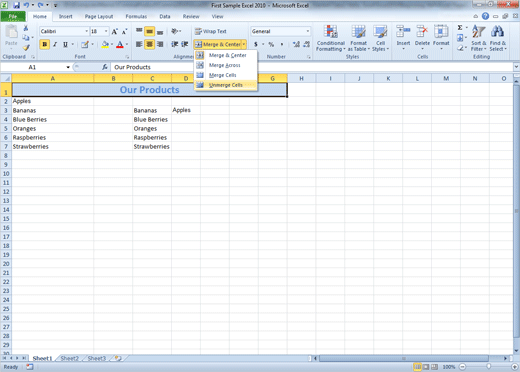
Task: Open Find & Select
Action: (497, 38)
